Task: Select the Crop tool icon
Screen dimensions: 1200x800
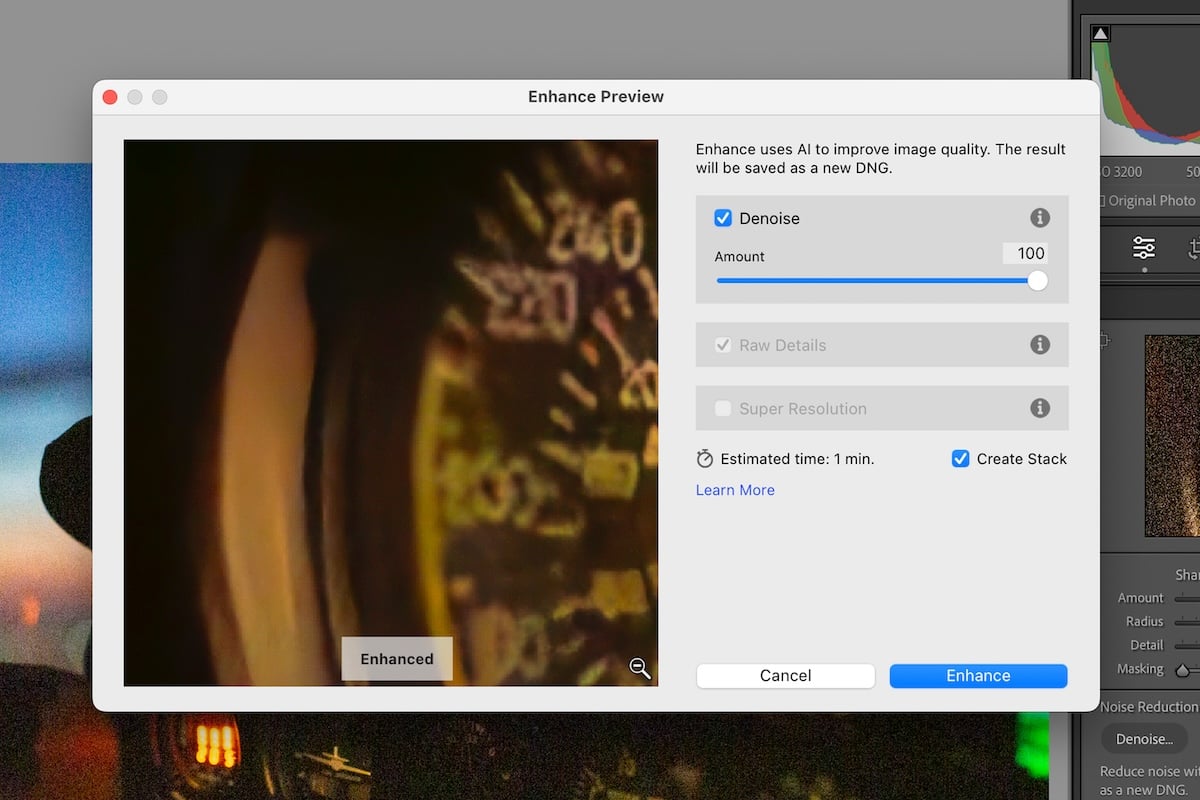Action: 1195,248
